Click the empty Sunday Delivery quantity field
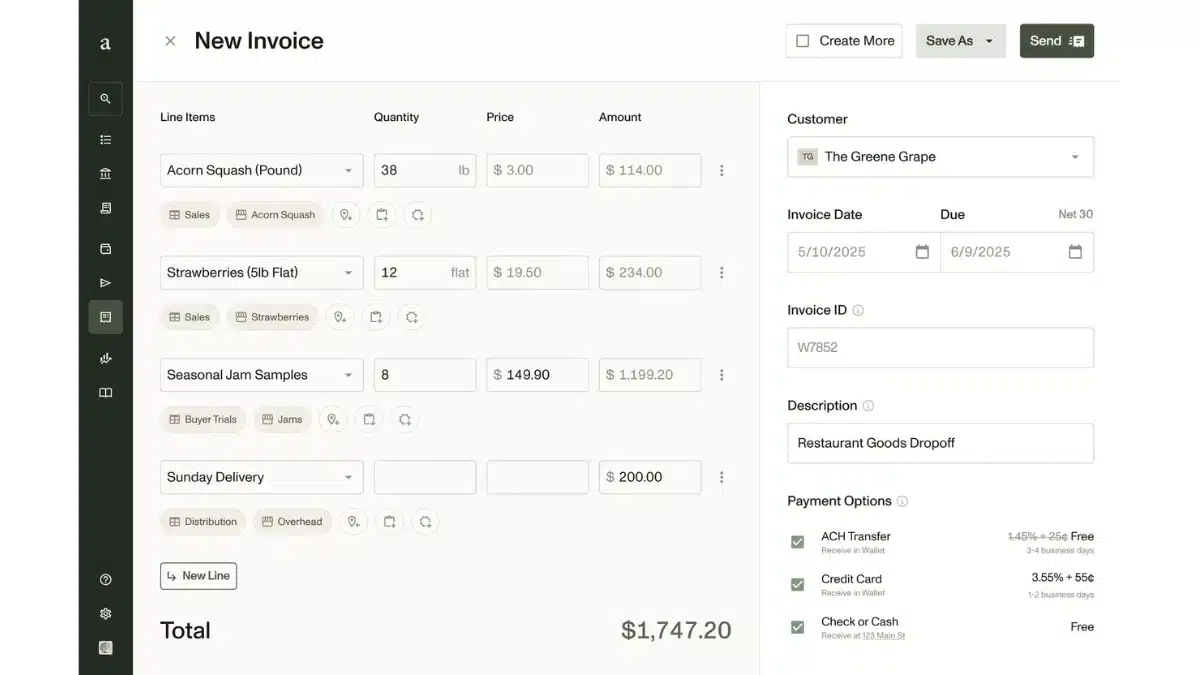Viewport: 1200px width, 675px height. point(425,477)
